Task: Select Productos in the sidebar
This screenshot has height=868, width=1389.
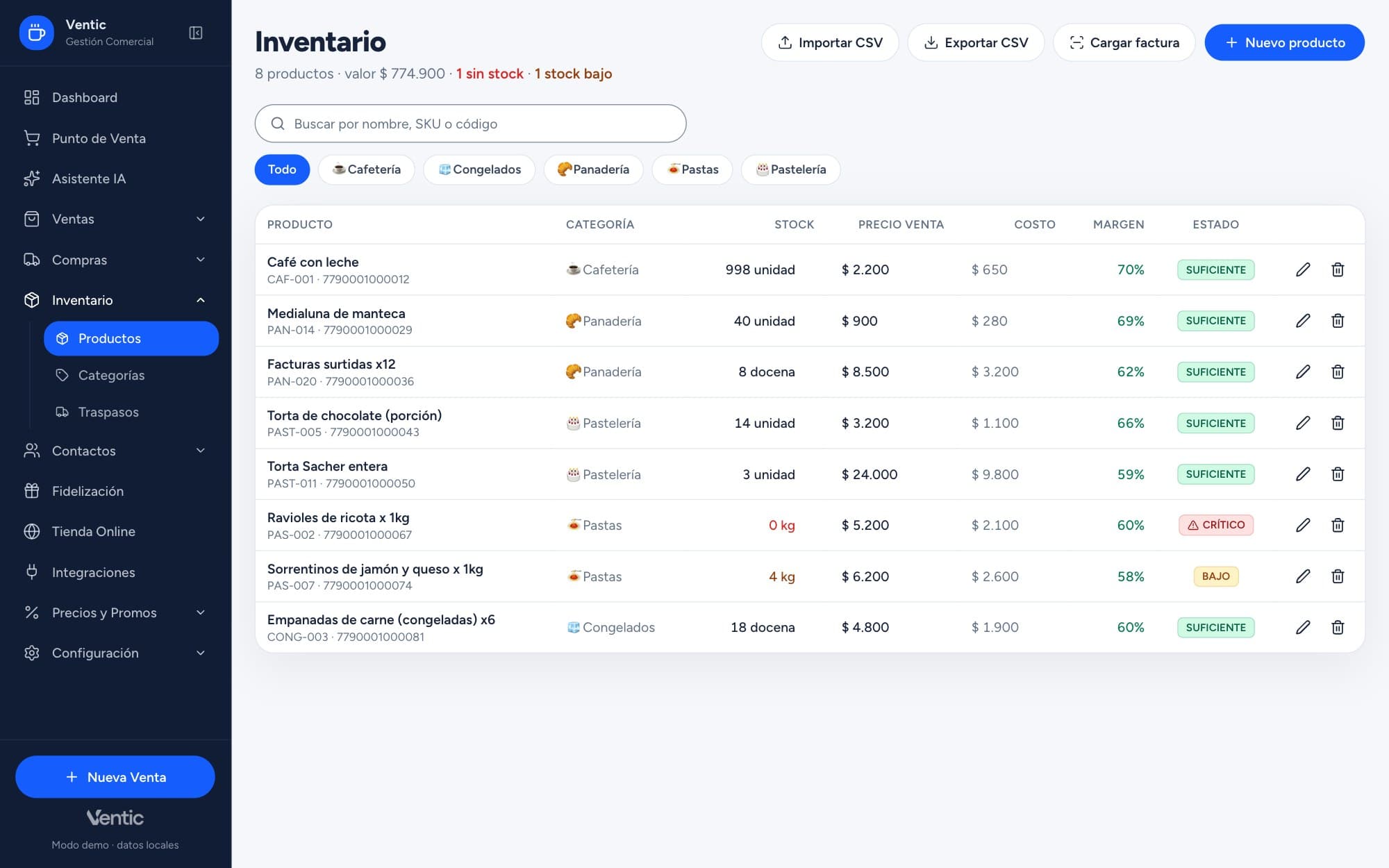Action: click(131, 338)
